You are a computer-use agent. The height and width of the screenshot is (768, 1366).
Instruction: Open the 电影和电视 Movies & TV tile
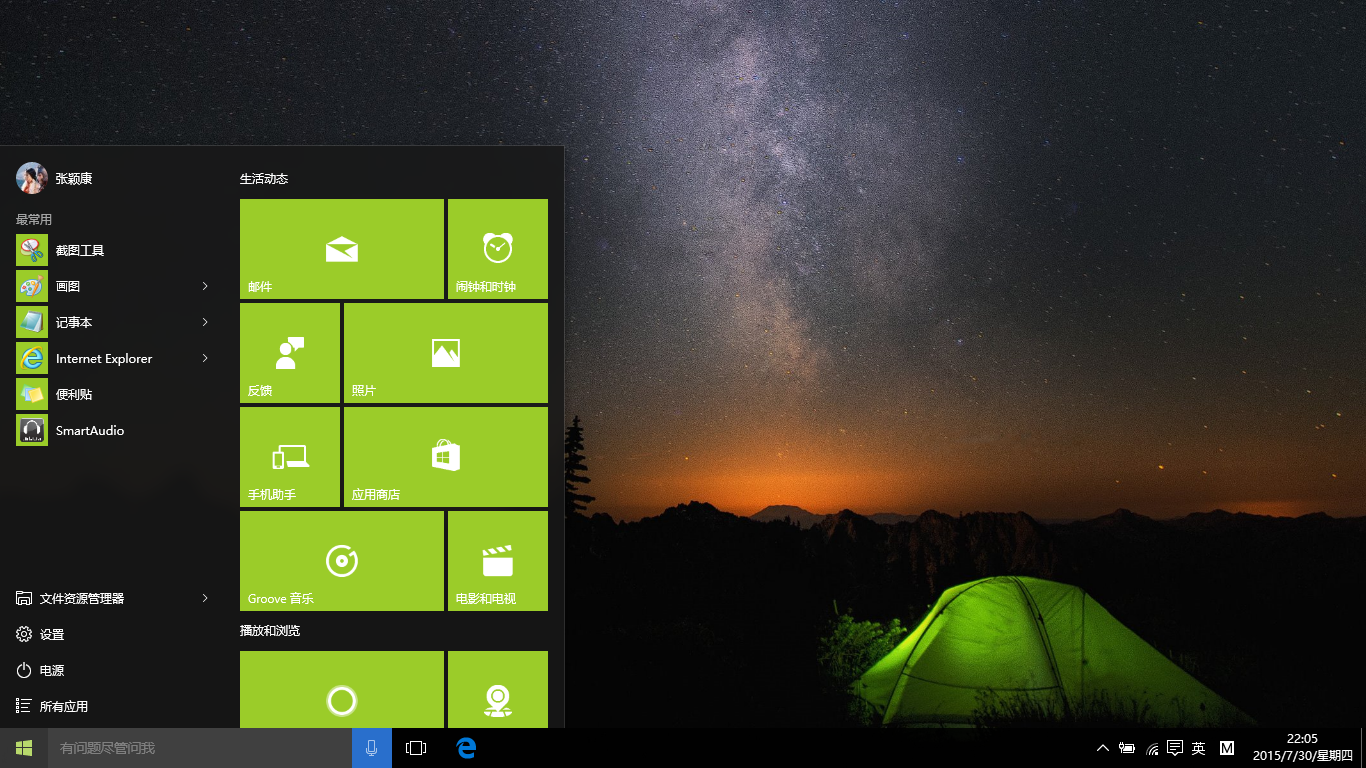[498, 561]
